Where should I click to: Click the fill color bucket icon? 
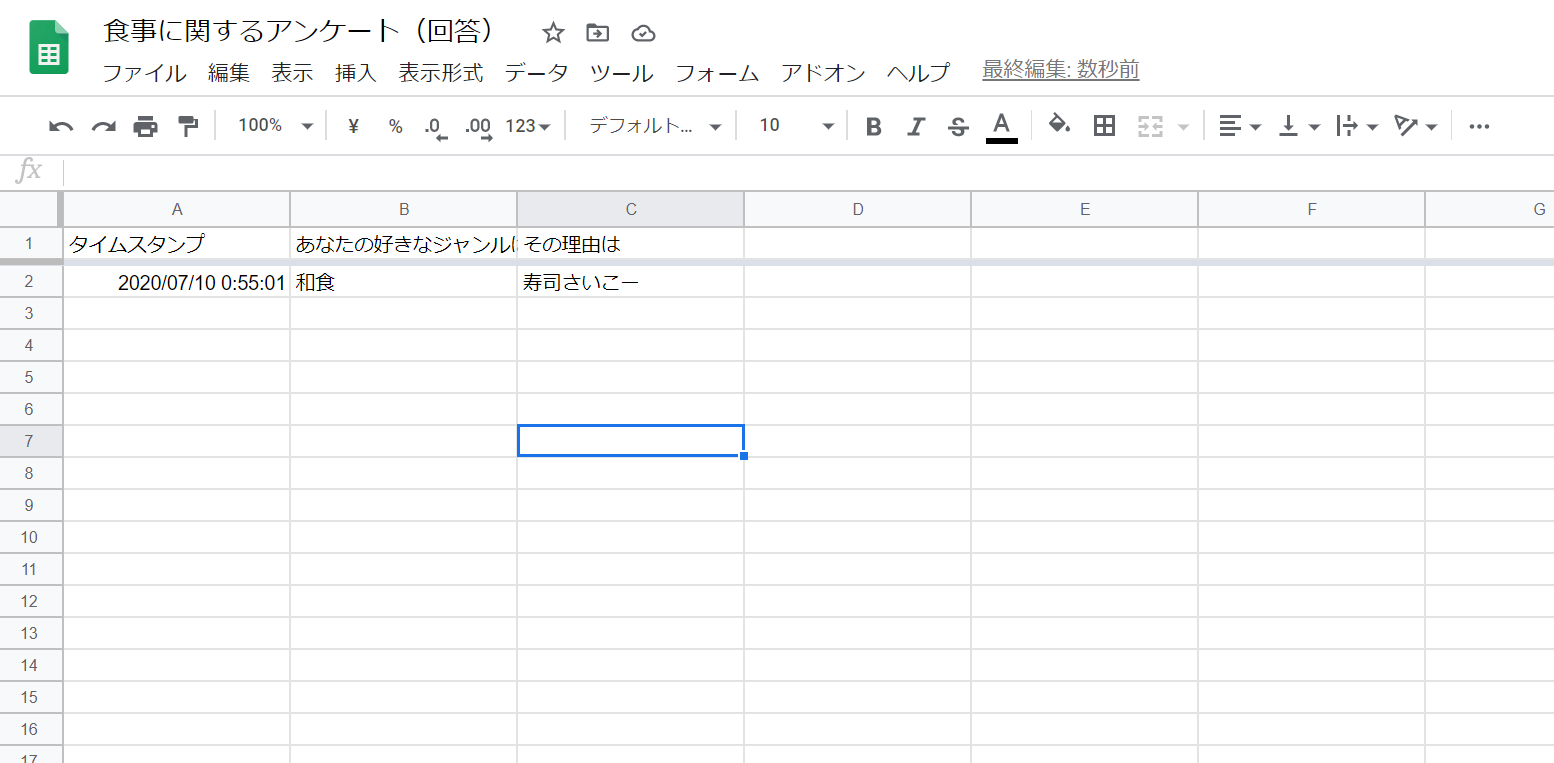1059,125
